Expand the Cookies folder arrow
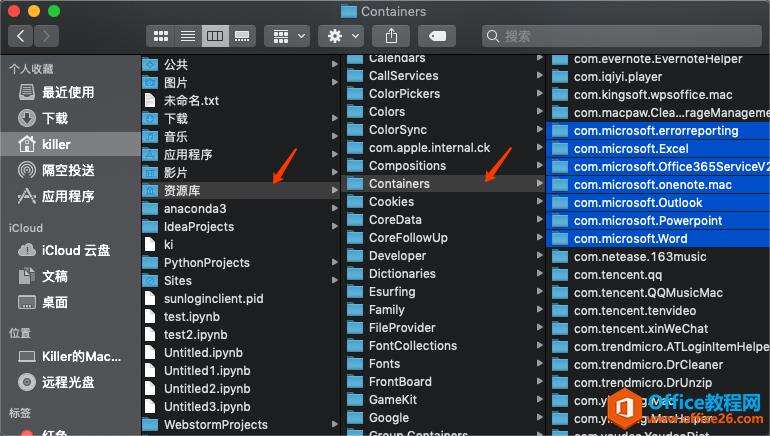Image resolution: width=770 pixels, height=436 pixels. click(540, 201)
